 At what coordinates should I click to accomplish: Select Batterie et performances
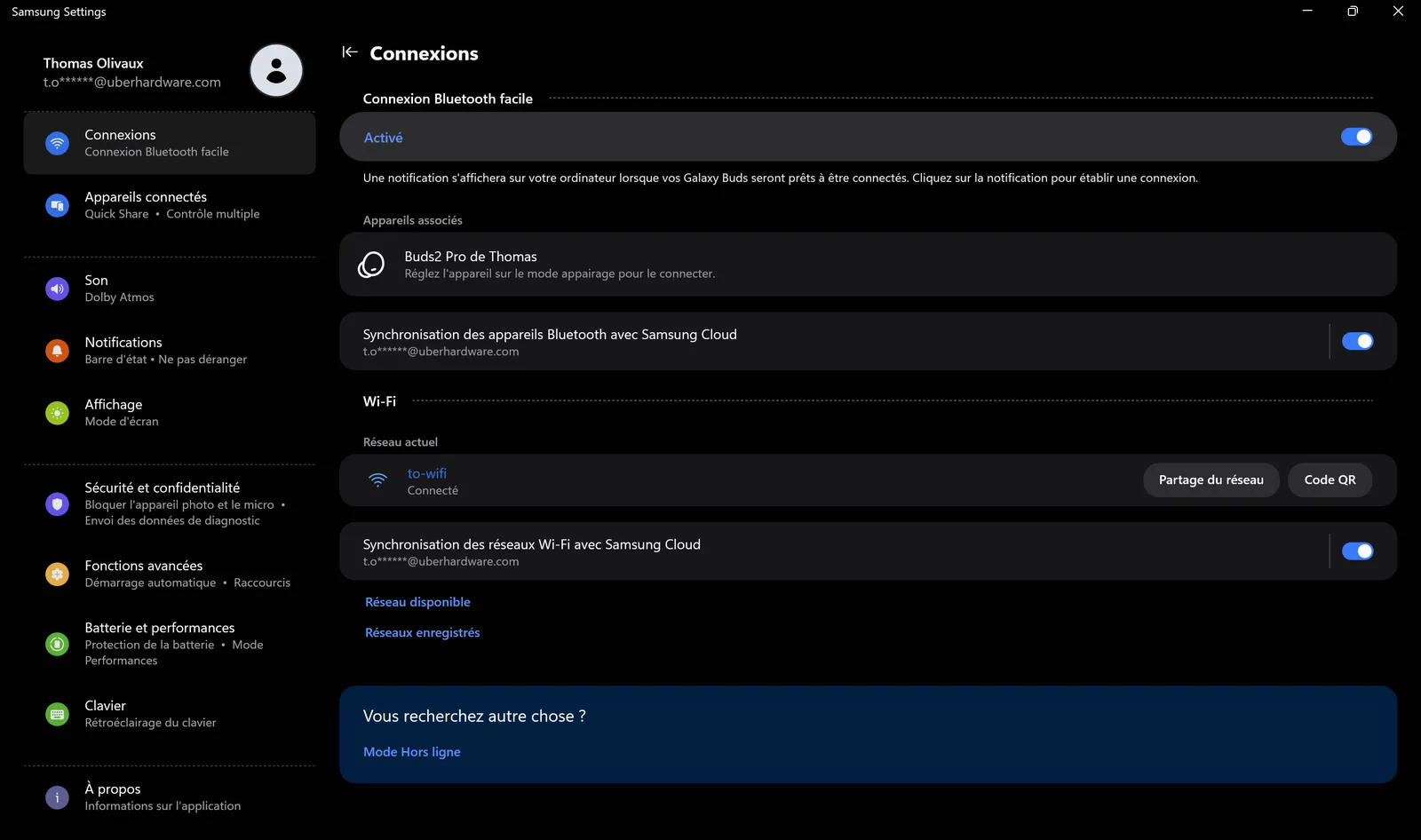pos(170,644)
